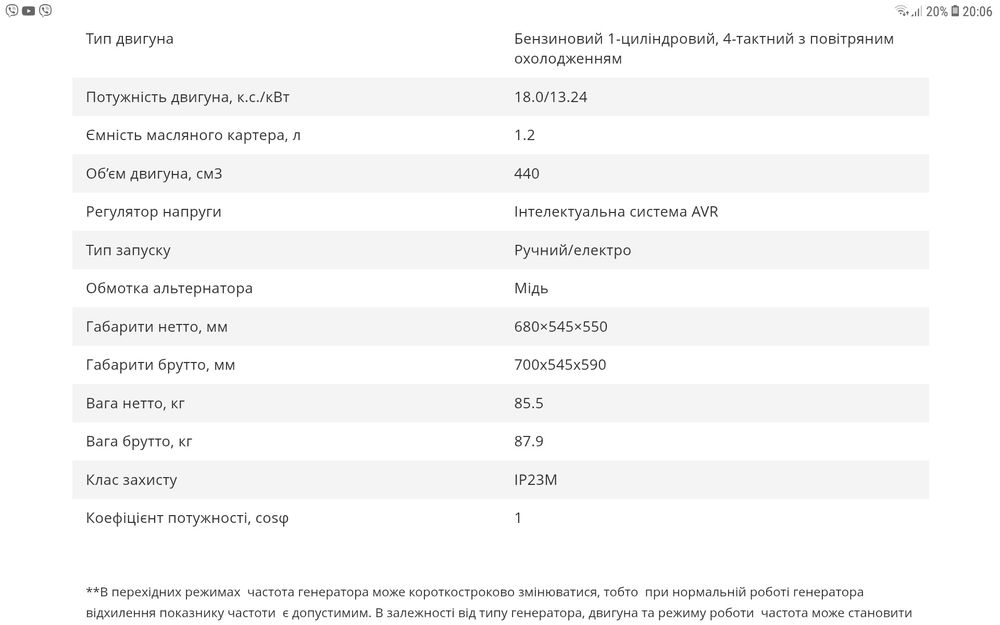Tap the Wi-Fi status icon

901,11
